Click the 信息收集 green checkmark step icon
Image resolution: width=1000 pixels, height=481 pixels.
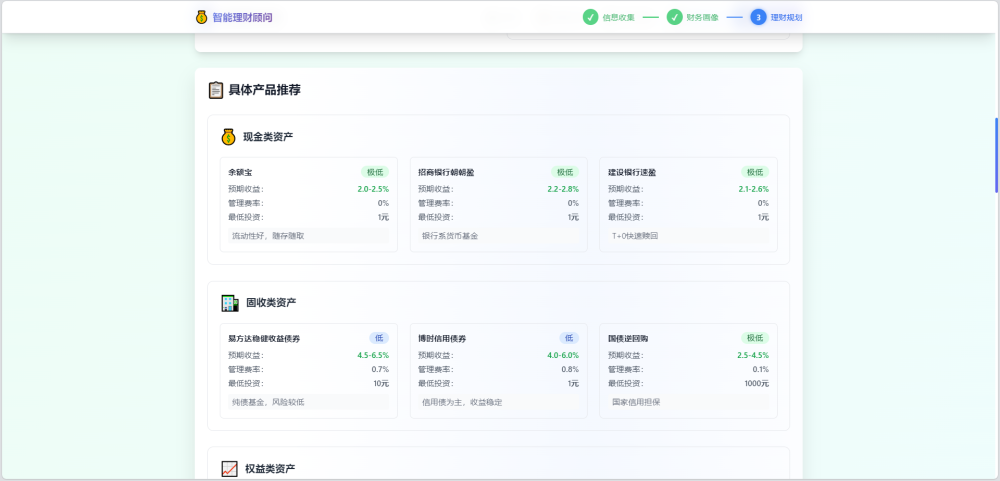[x=591, y=17]
